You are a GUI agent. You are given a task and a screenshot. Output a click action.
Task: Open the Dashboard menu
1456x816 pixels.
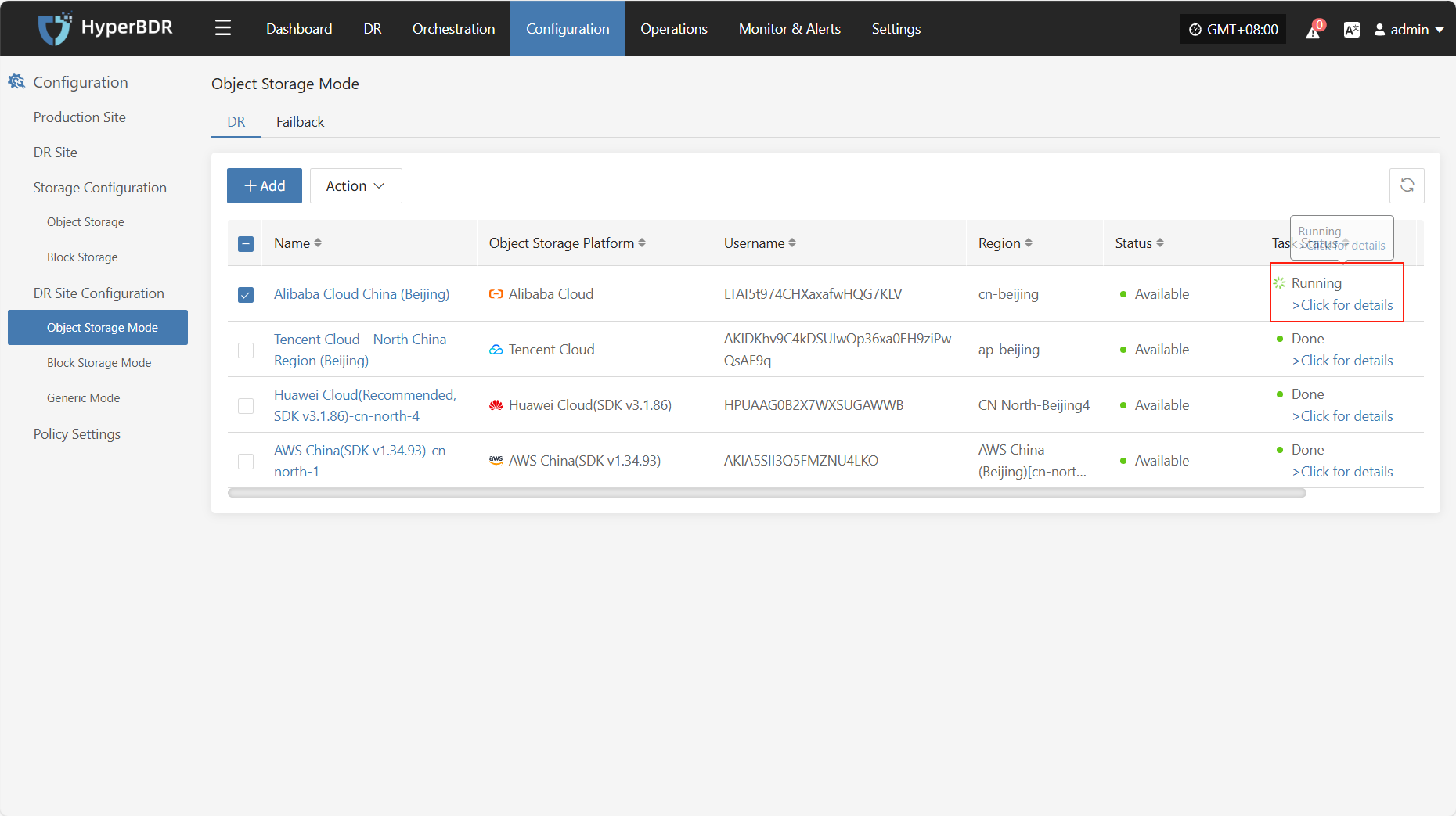299,29
